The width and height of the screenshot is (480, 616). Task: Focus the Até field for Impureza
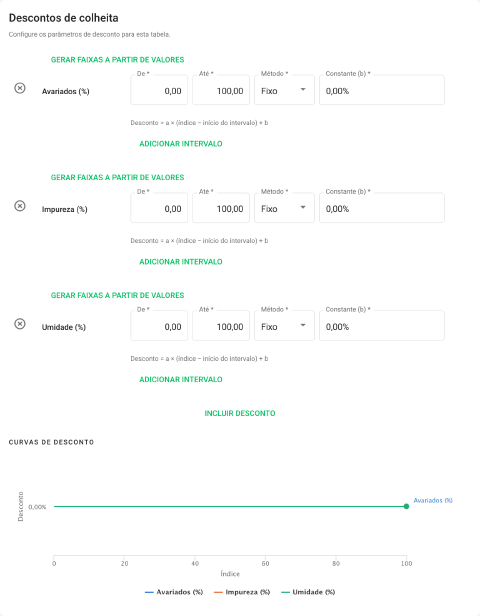pyautogui.click(x=221, y=208)
